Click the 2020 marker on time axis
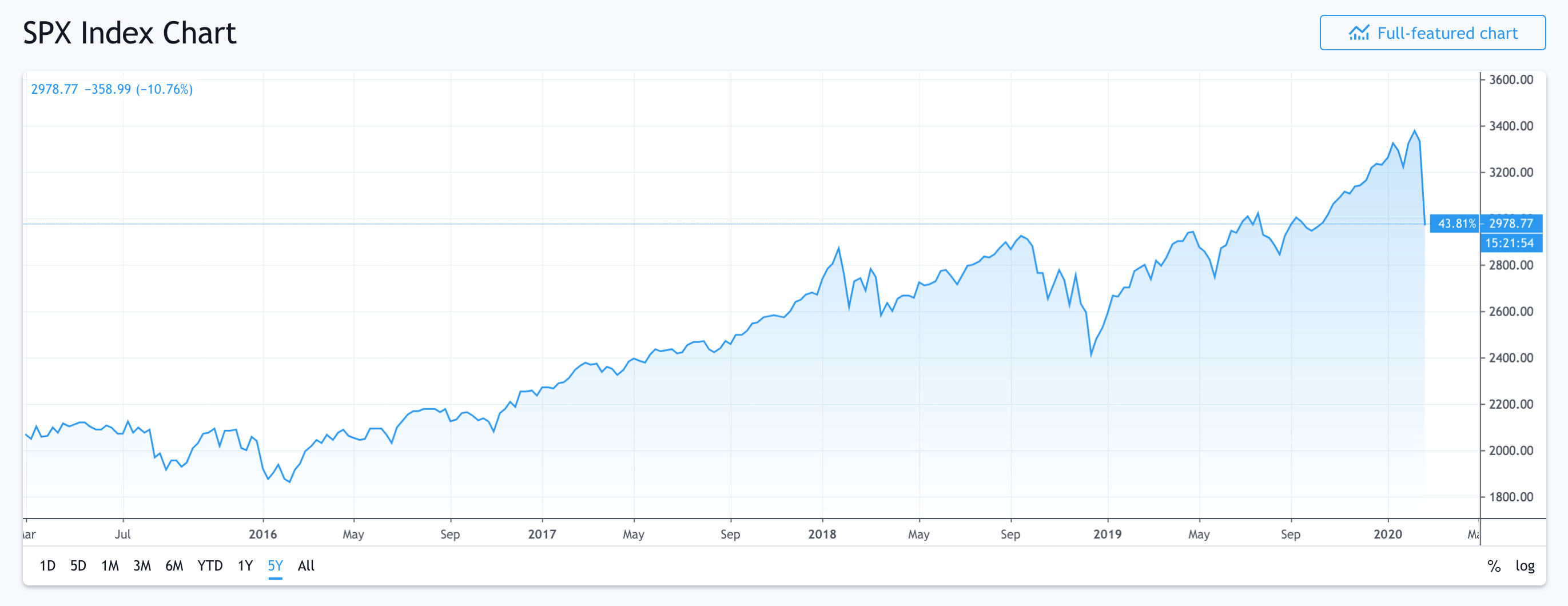This screenshot has width=1568, height=606. (x=1388, y=534)
